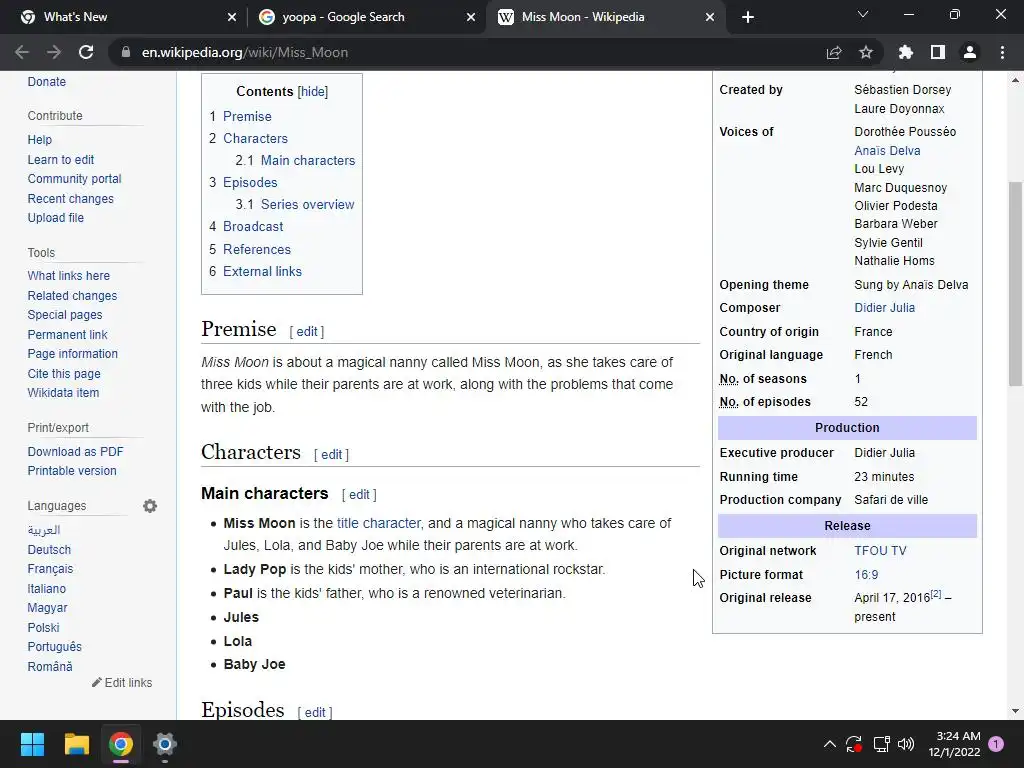This screenshot has height=768, width=1024.
Task: Open the title character link
Action: 379,524
